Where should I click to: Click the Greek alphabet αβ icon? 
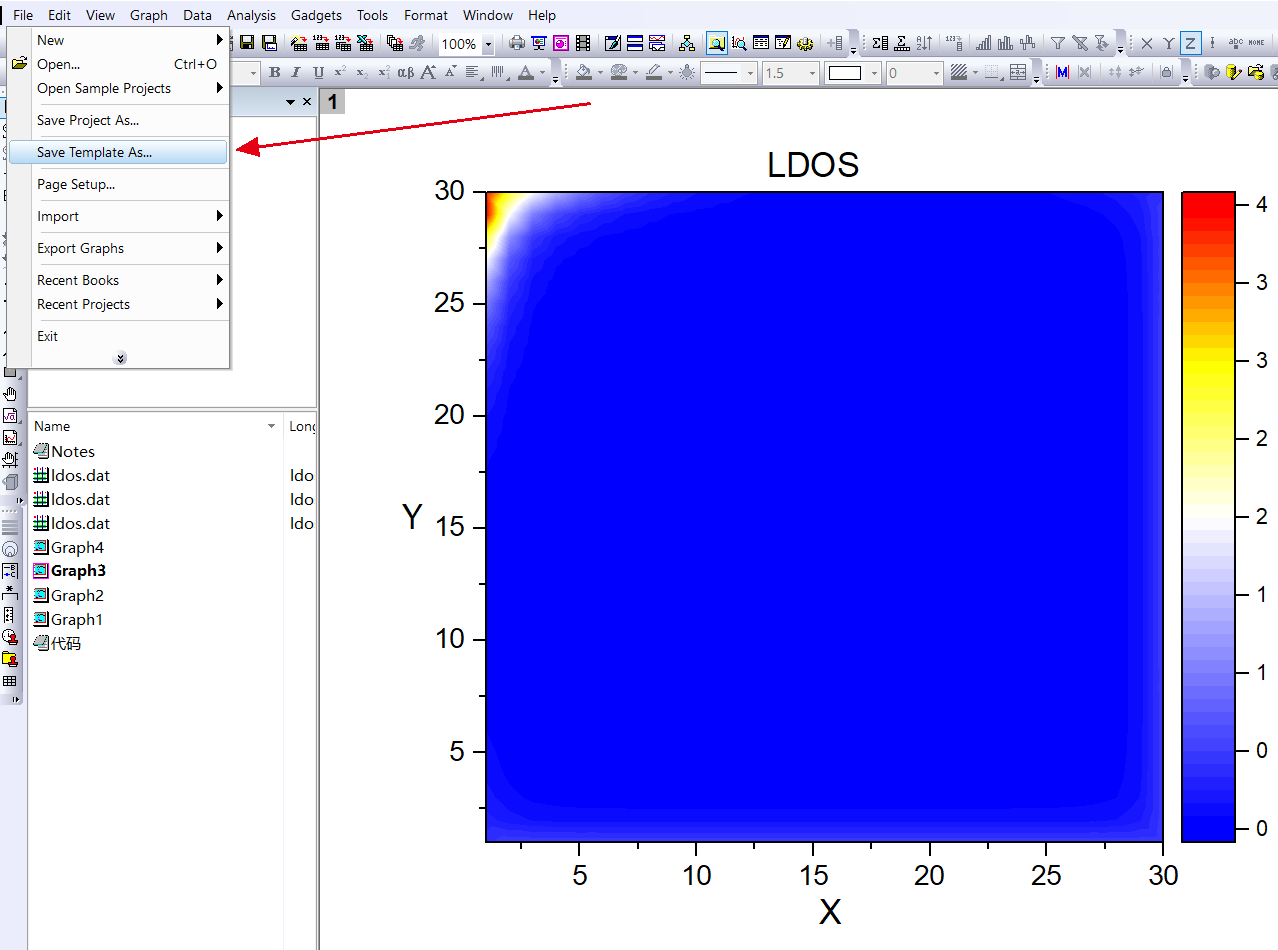pyautogui.click(x=406, y=73)
